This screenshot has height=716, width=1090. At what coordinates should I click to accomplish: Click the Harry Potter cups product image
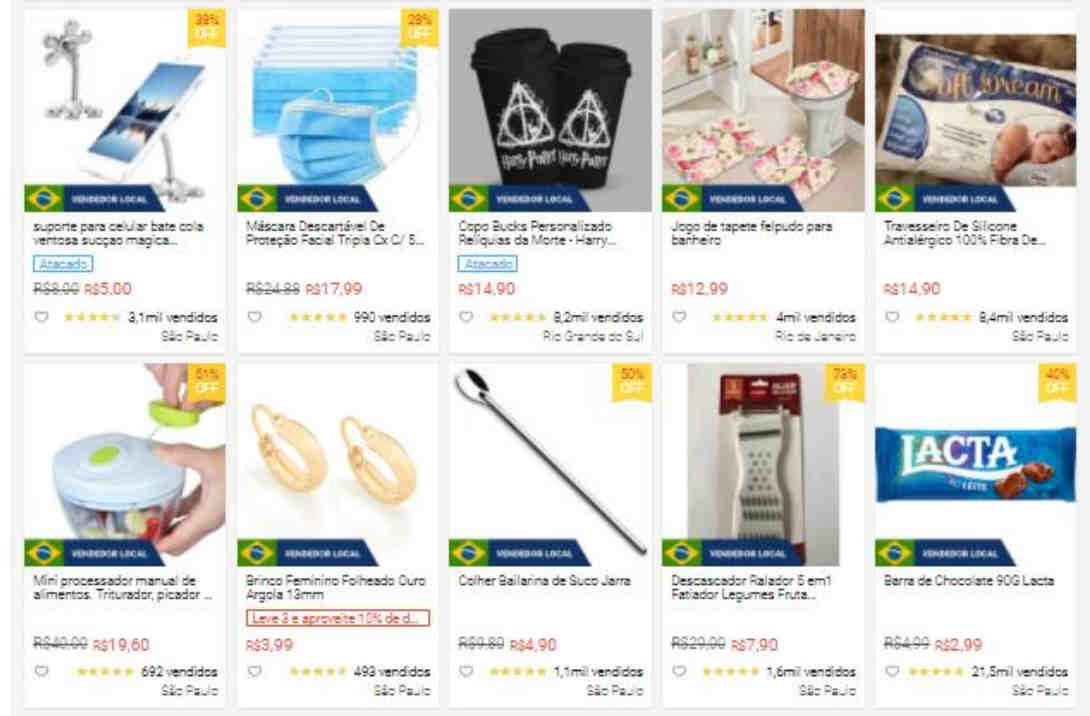pyautogui.click(x=551, y=110)
